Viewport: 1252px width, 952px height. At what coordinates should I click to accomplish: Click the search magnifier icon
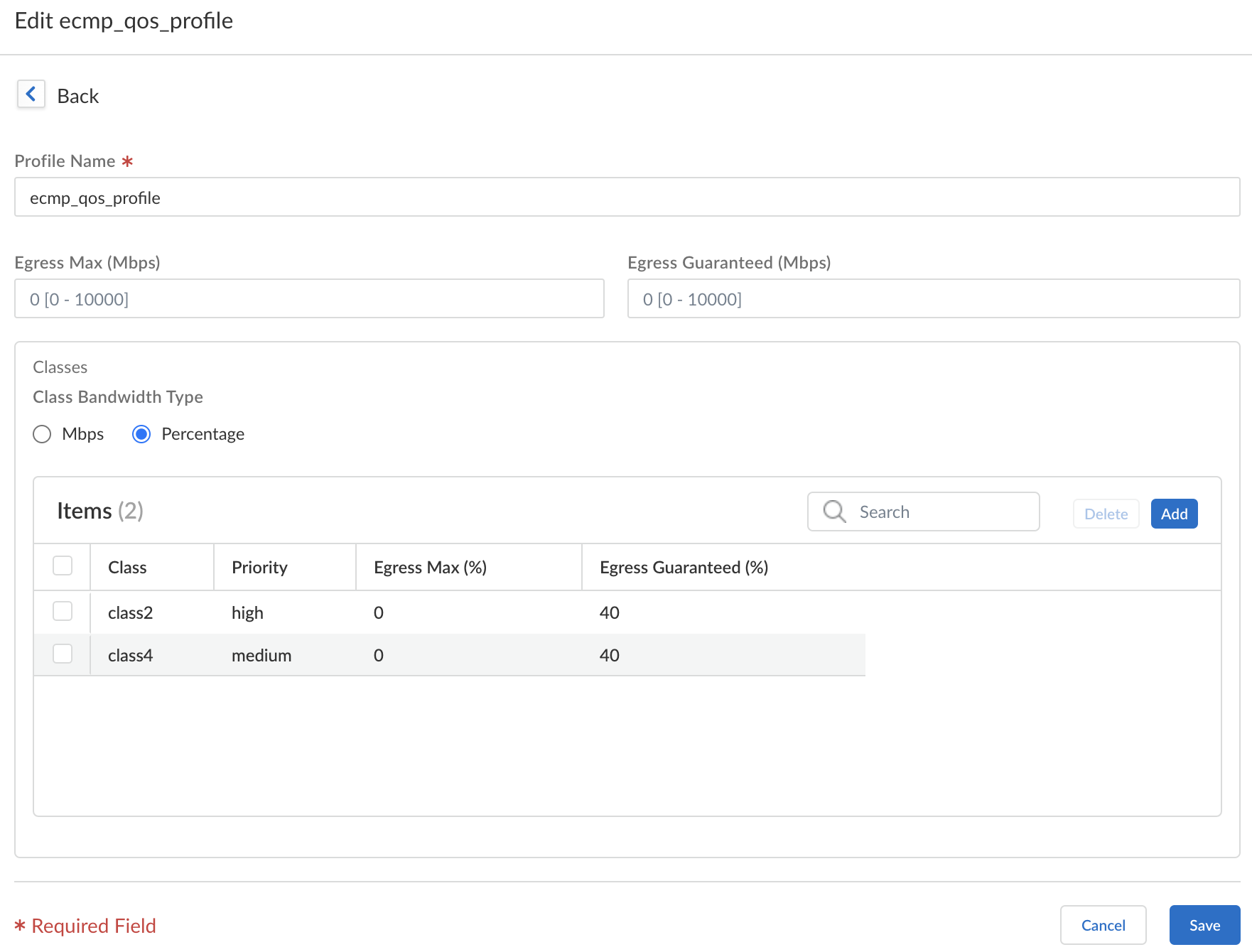(834, 512)
